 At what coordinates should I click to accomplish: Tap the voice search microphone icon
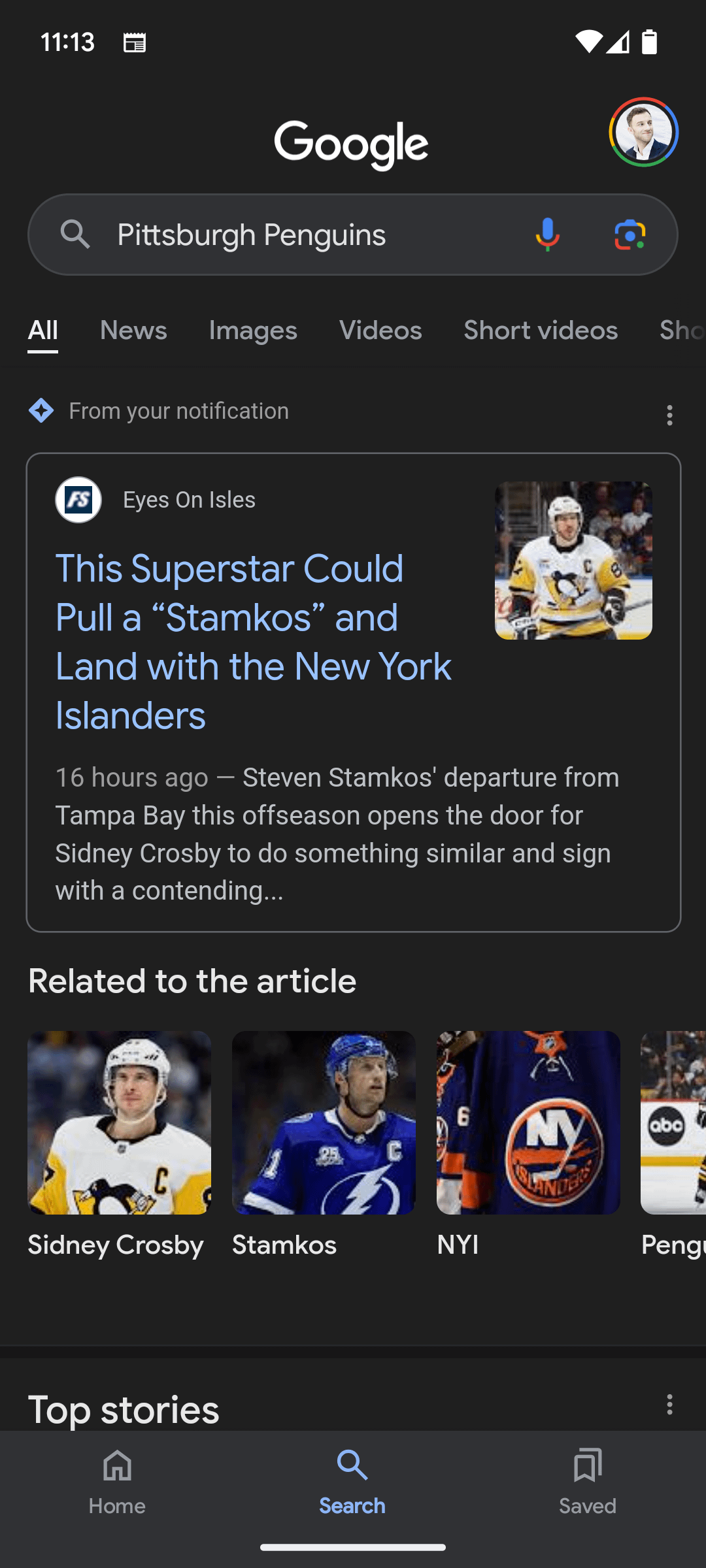(547, 235)
